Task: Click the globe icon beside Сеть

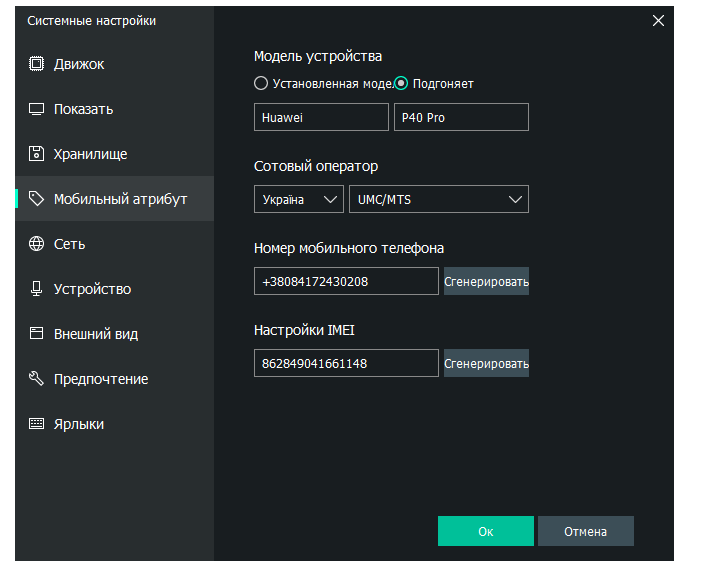Action: (36, 244)
